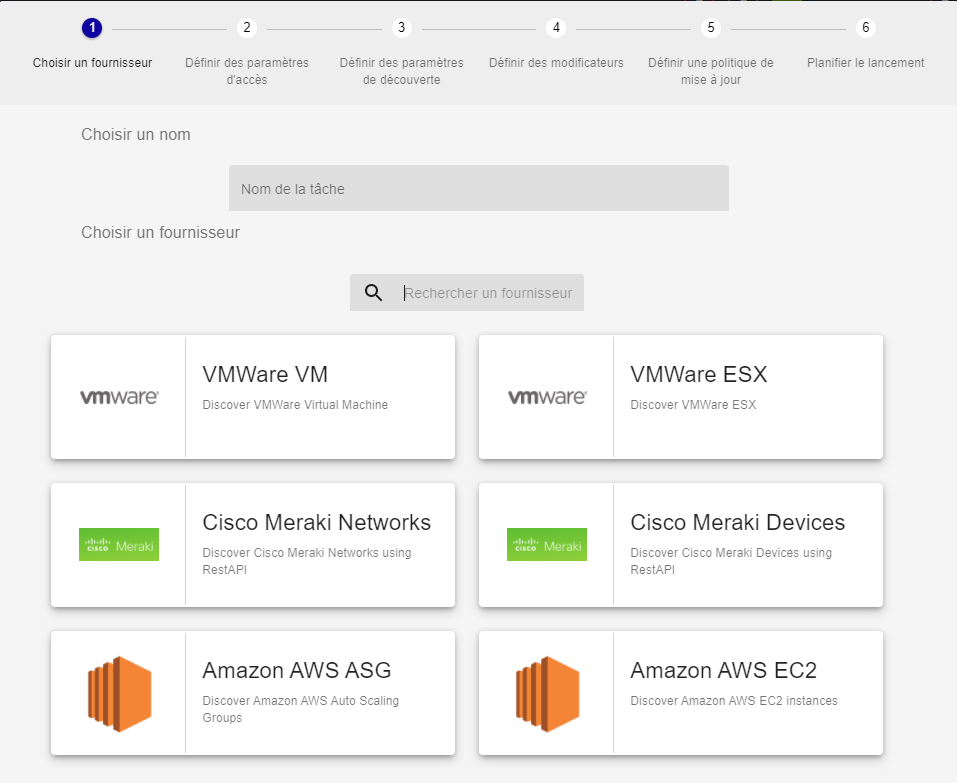Click the VMware logo on VMWare VM card
The height and width of the screenshot is (783, 957).
119,397
